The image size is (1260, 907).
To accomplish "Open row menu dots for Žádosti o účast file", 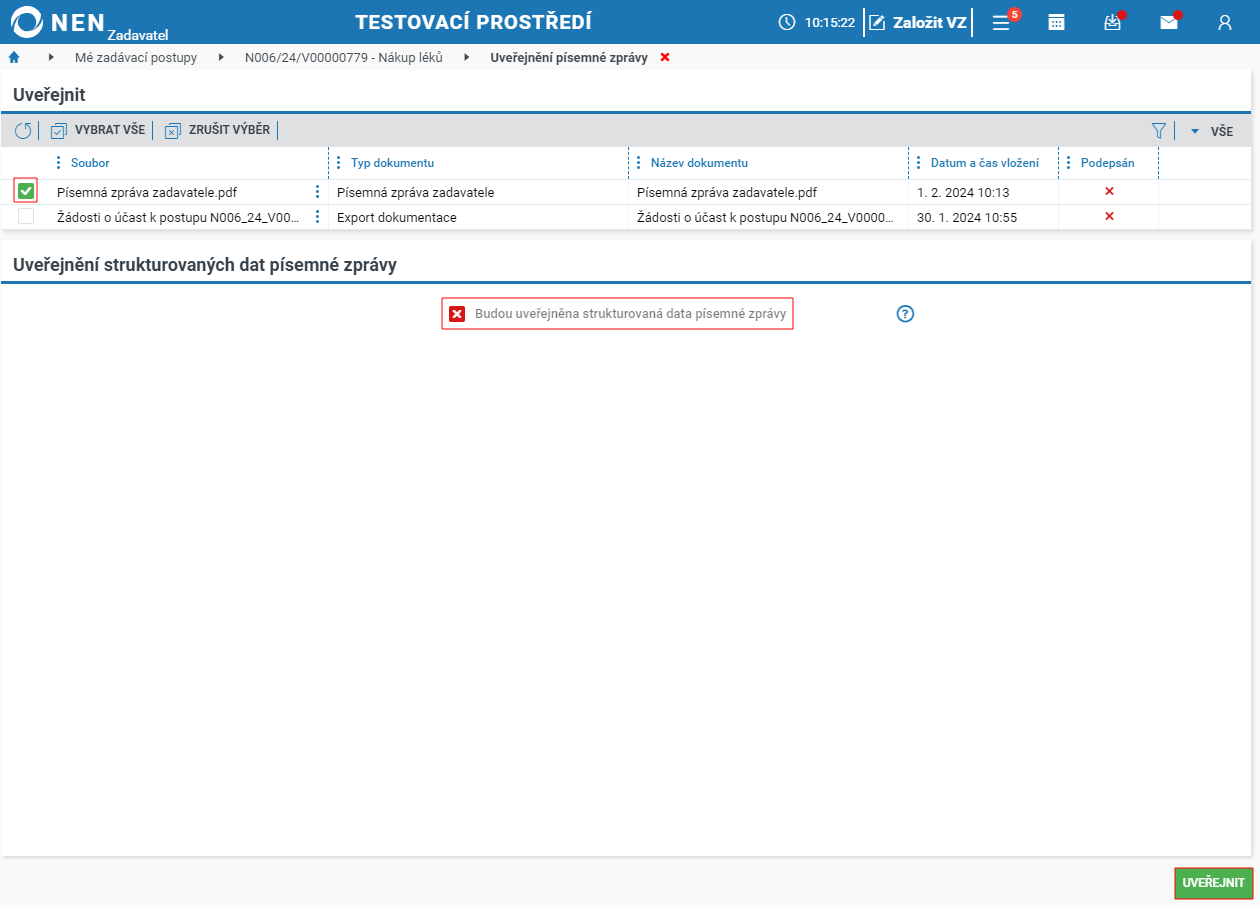I will tap(318, 216).
